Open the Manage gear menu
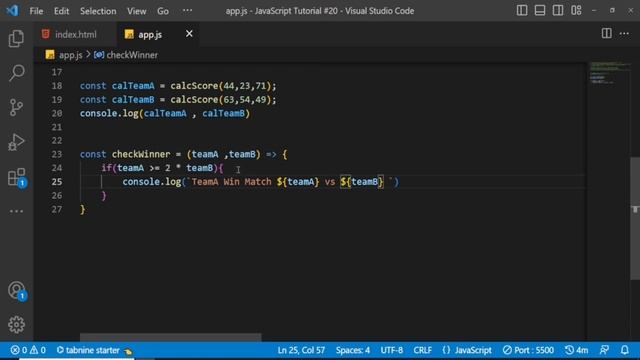 tap(16, 325)
